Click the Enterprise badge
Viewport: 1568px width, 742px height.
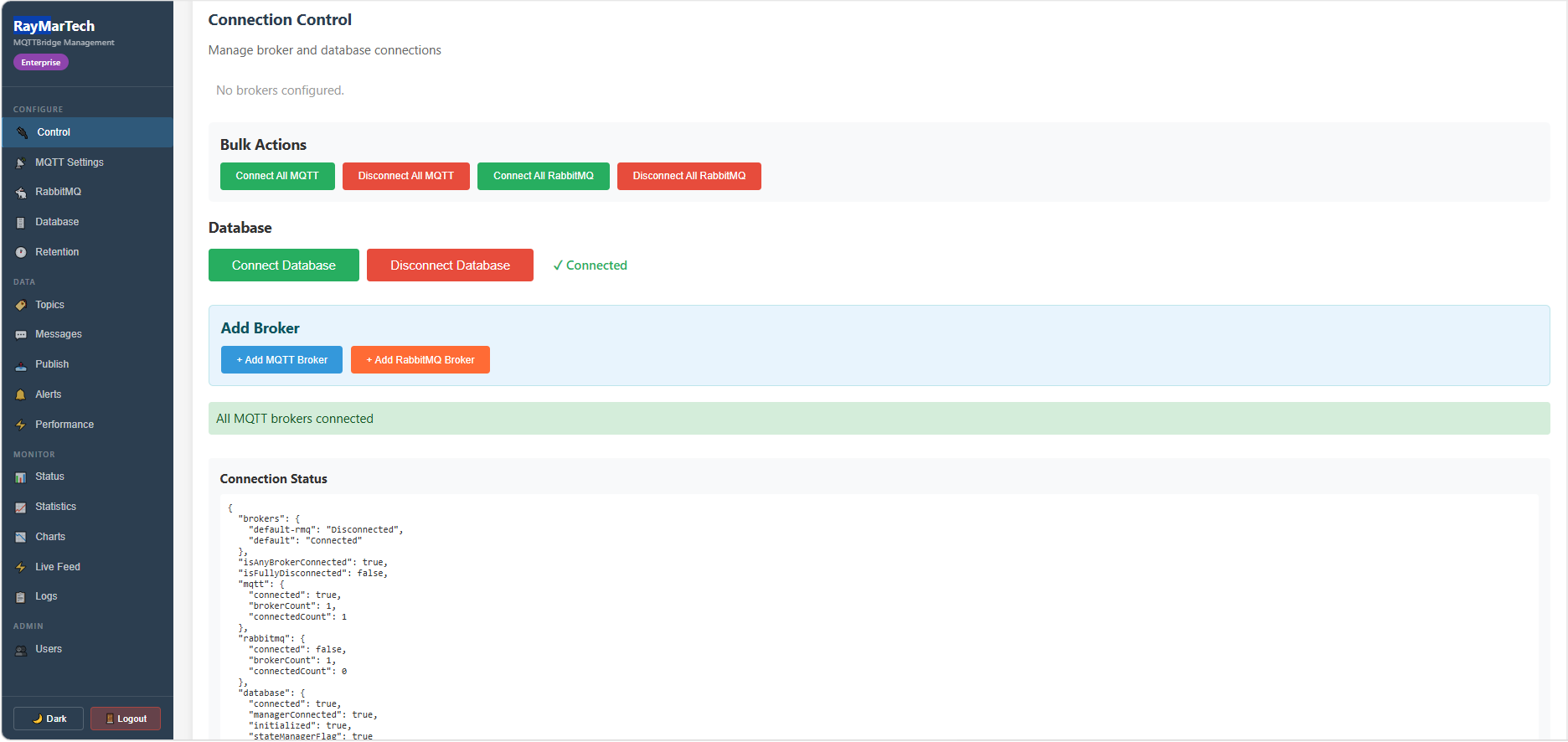41,63
